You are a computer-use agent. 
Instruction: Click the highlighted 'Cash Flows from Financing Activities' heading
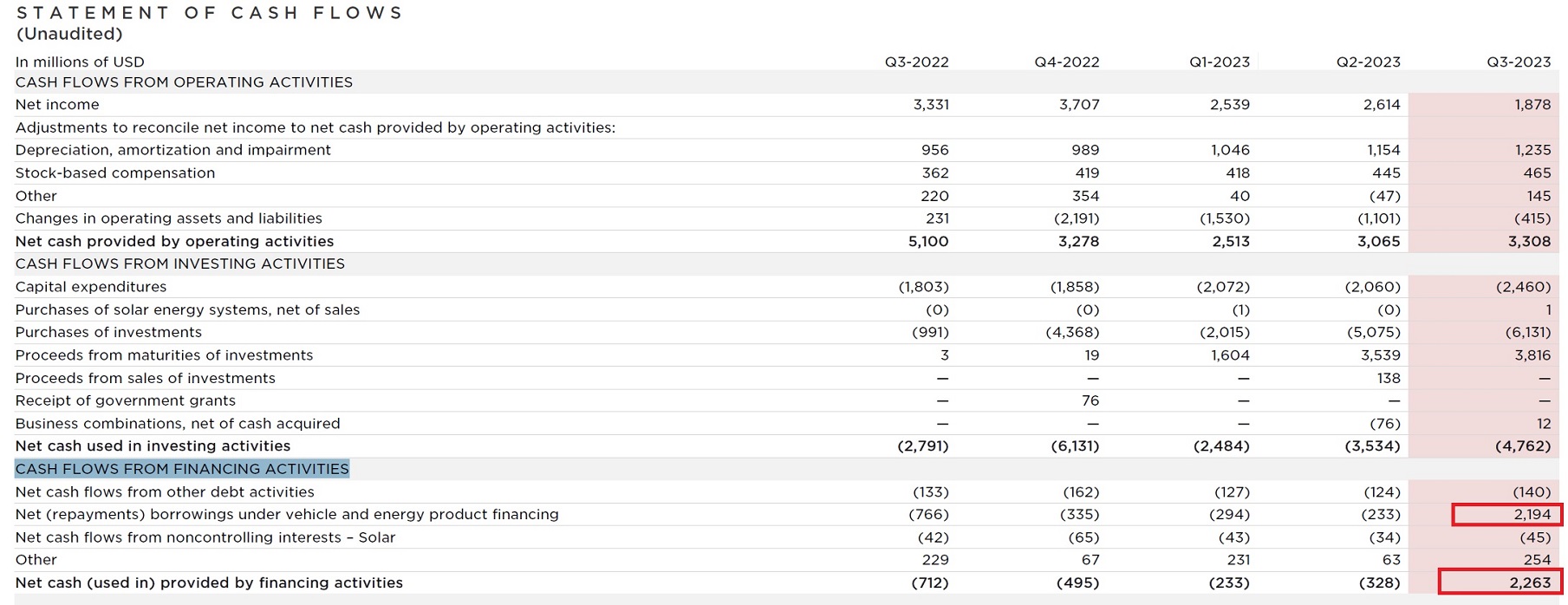[x=182, y=469]
